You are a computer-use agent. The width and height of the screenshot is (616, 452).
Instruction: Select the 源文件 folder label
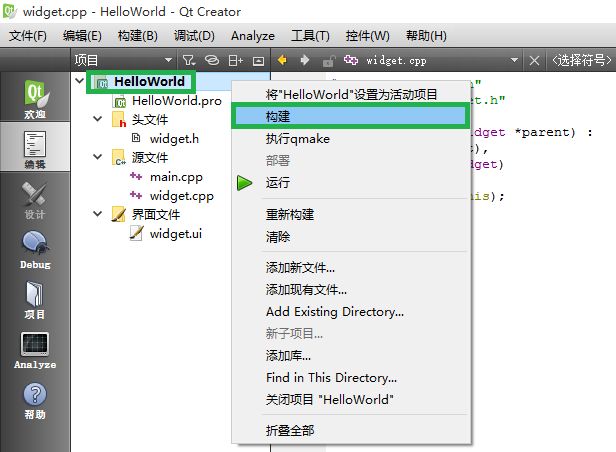point(150,158)
